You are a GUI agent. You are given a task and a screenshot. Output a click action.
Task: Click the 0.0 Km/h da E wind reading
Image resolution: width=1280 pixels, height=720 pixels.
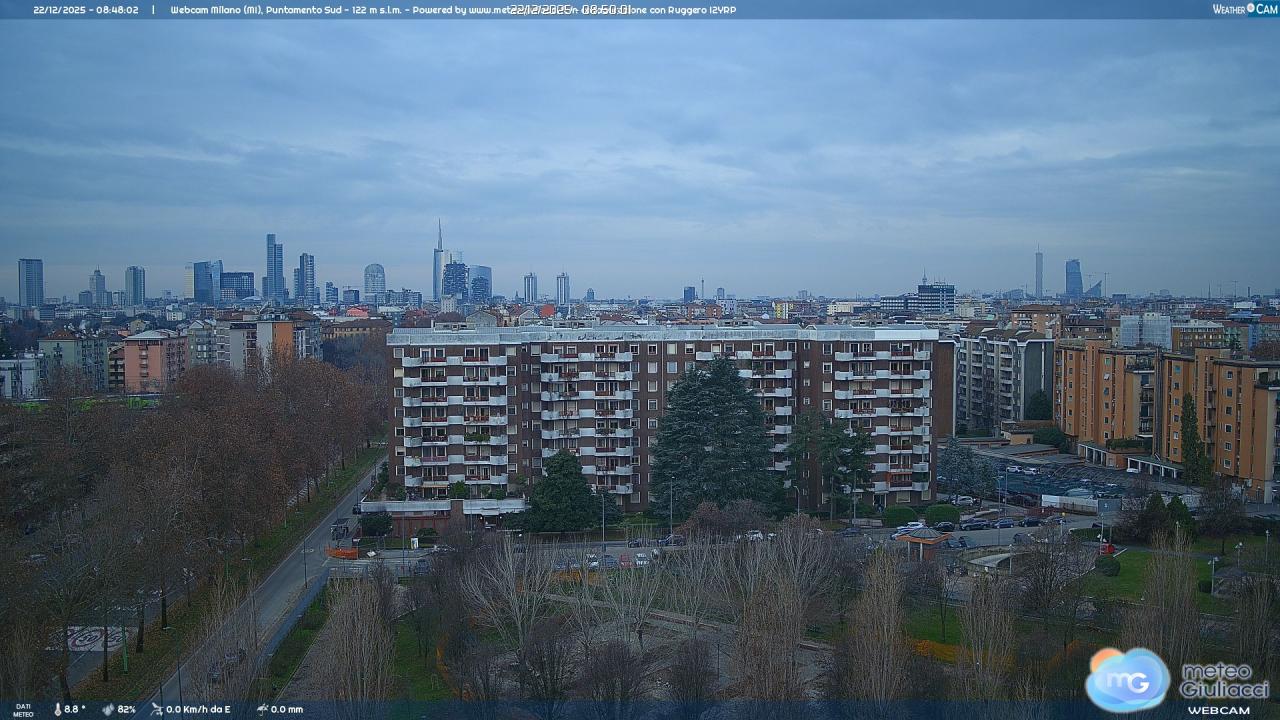198,709
